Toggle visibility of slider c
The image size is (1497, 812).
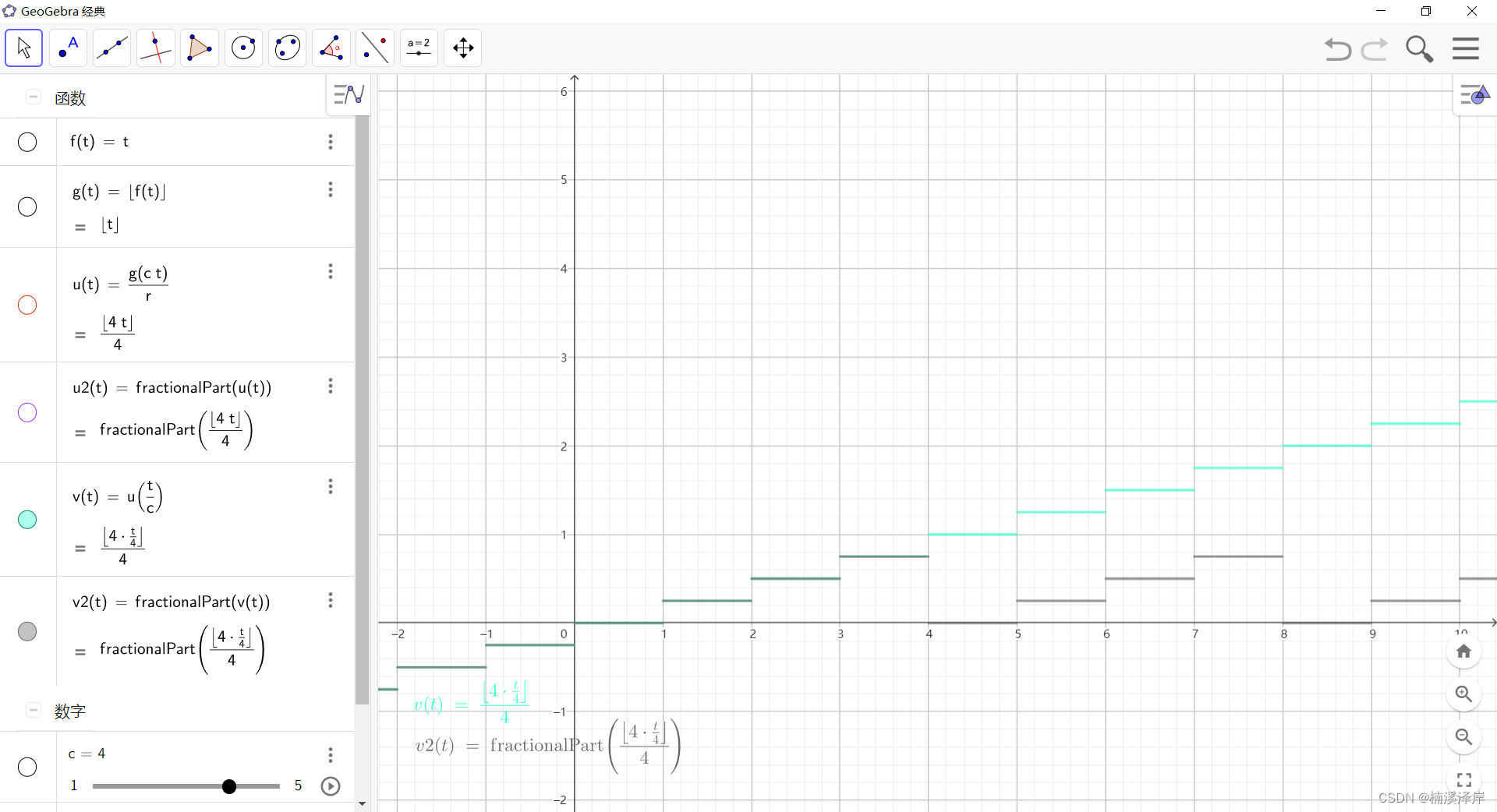tap(27, 767)
